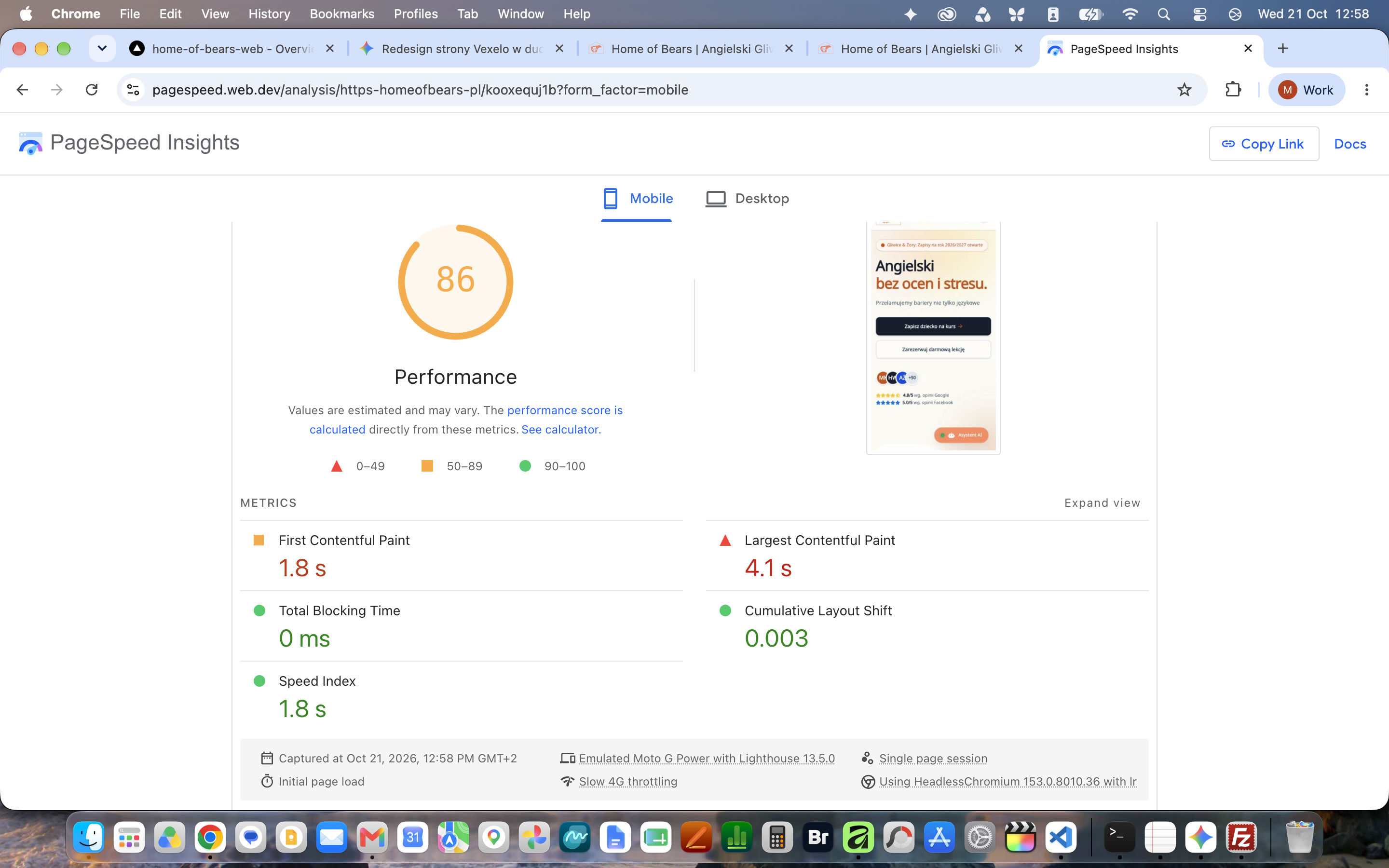Screen dimensions: 1389x868
Task: Open Adobe Bridge from the Dock
Action: pos(818,837)
